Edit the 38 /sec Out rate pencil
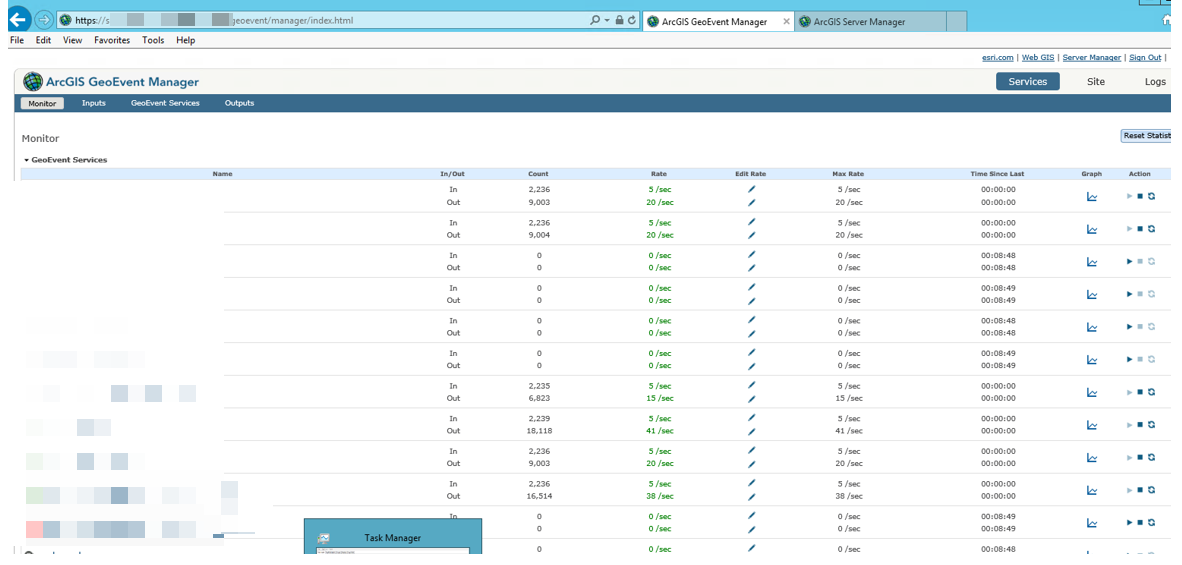This screenshot has width=1182, height=565. 751,496
